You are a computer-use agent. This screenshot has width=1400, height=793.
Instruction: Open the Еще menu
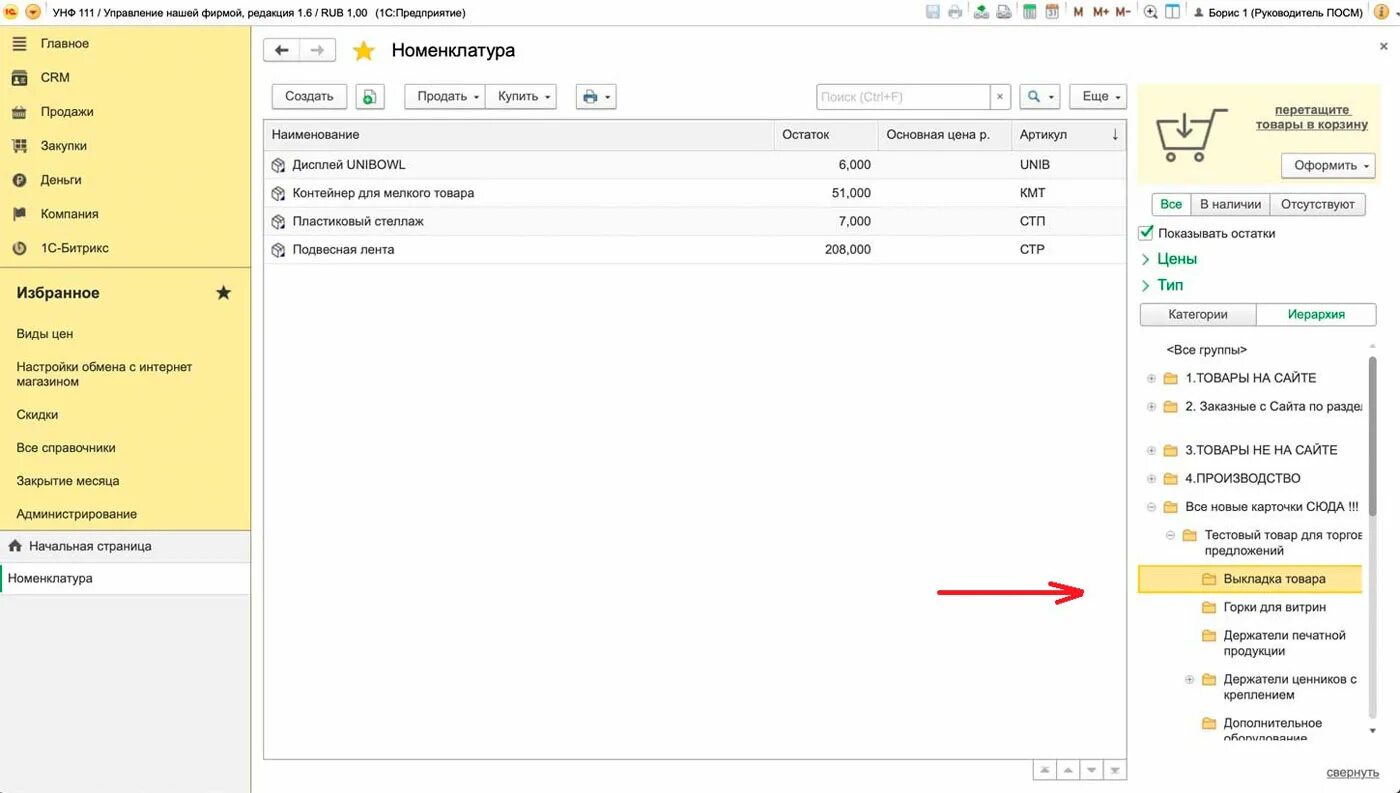pos(1098,96)
